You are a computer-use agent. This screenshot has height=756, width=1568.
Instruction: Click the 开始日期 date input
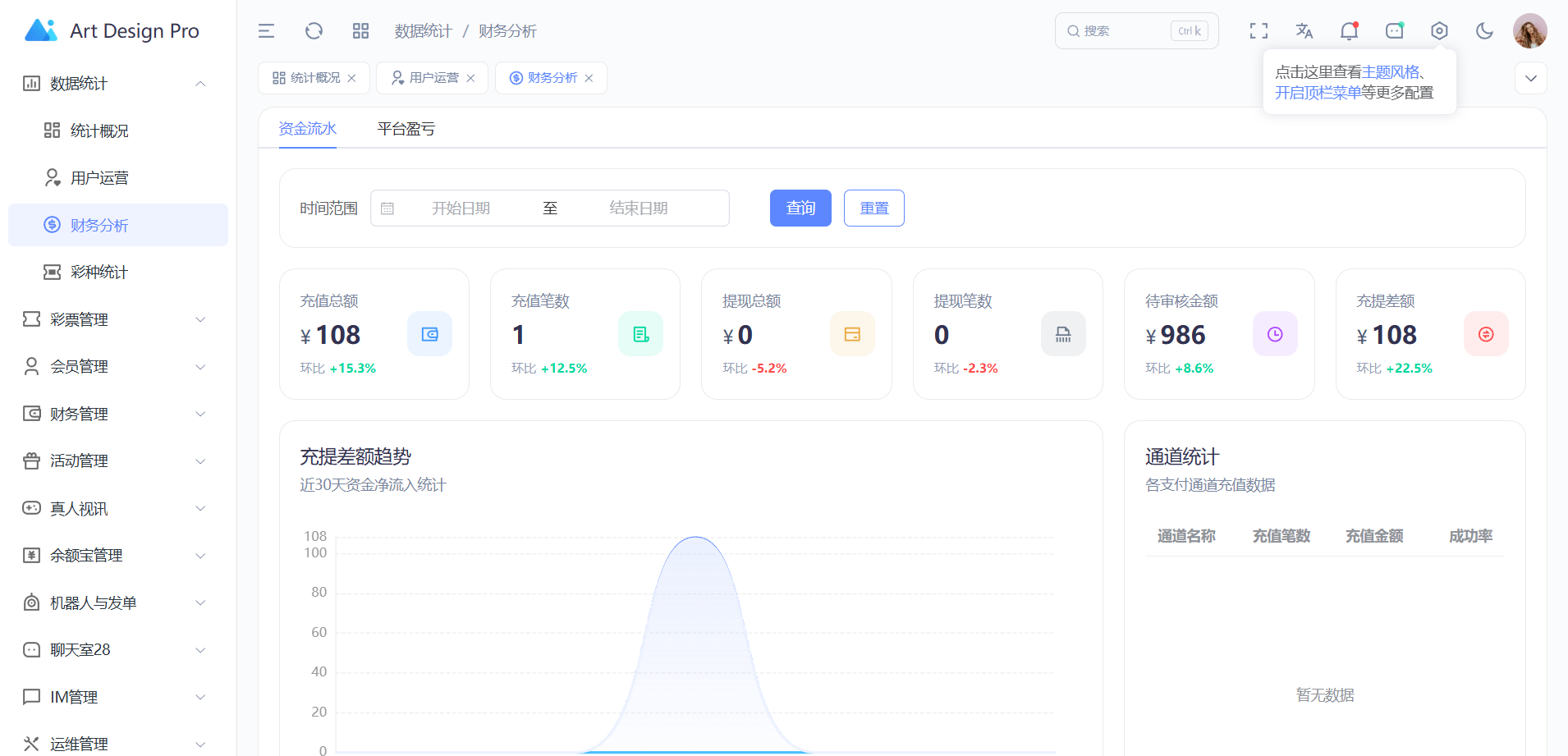coord(461,208)
